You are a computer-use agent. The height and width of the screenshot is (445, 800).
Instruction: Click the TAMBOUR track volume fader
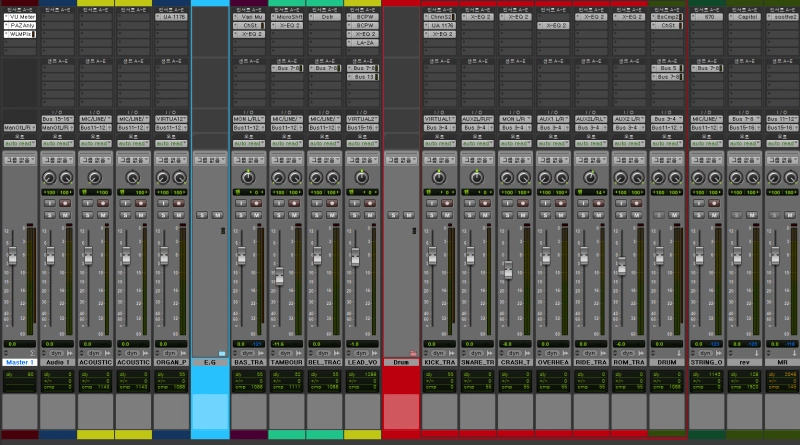point(279,277)
